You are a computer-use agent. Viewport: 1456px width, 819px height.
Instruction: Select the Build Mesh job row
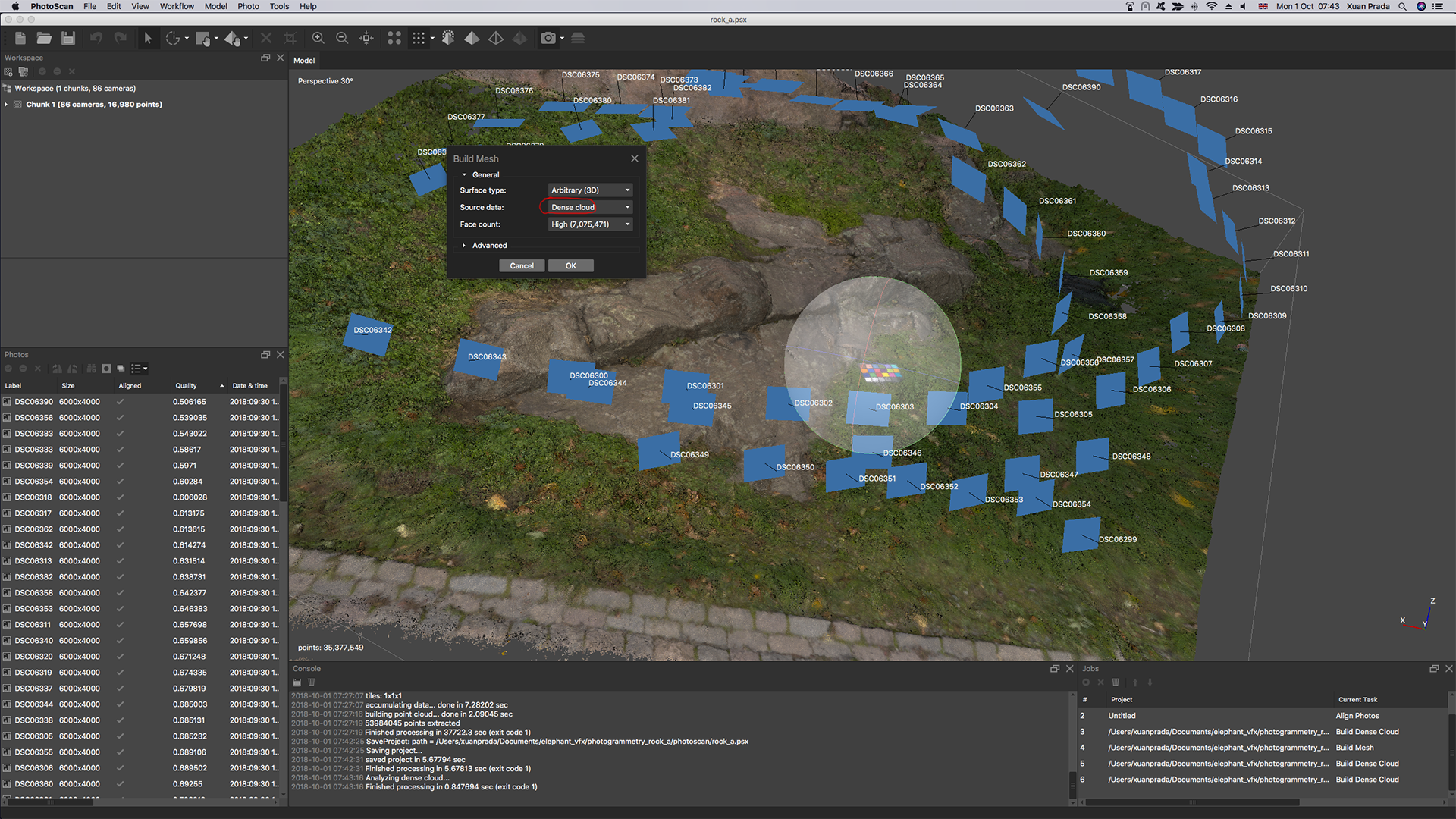coord(1263,748)
